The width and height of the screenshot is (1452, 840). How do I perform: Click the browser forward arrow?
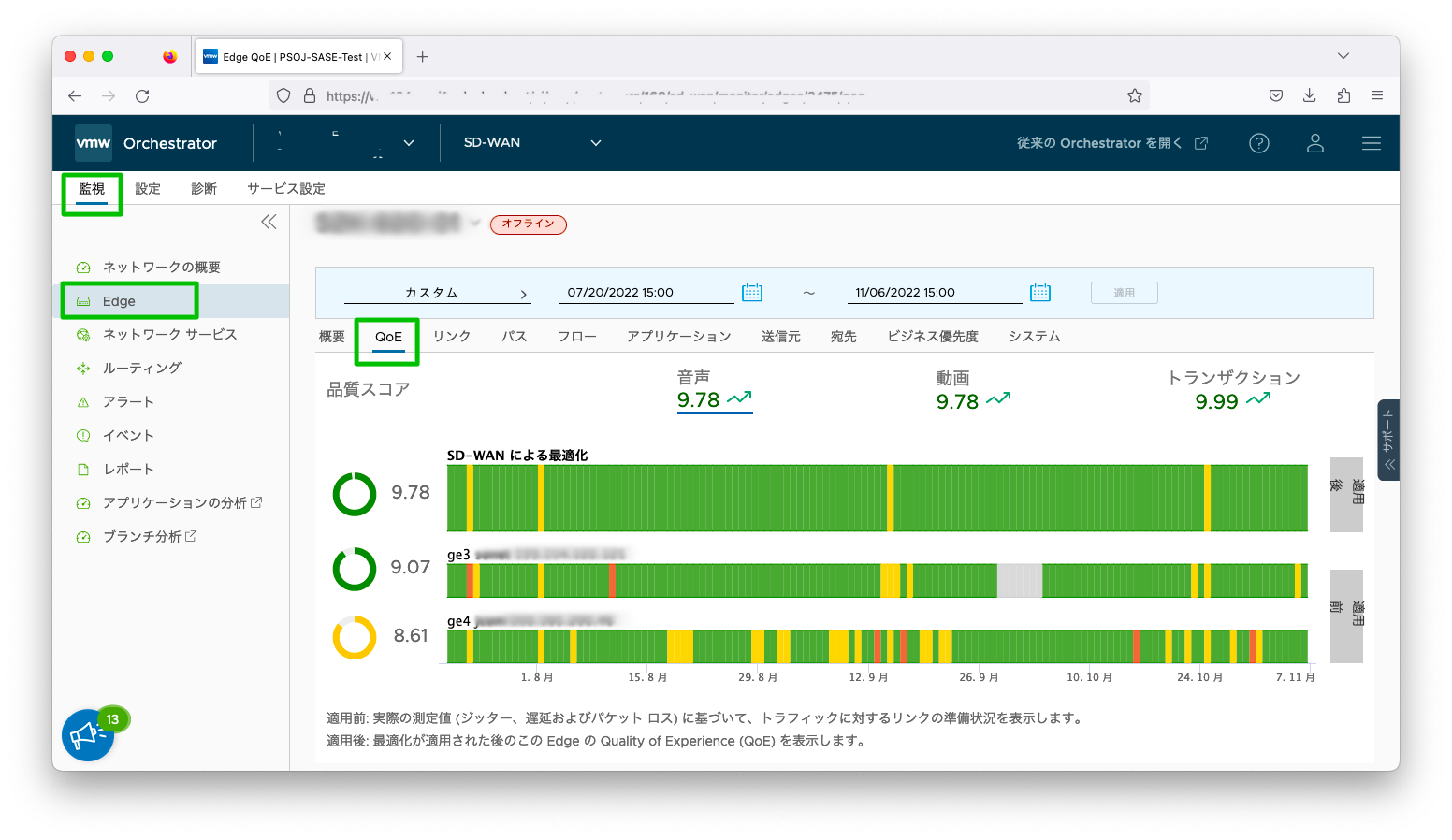point(109,96)
